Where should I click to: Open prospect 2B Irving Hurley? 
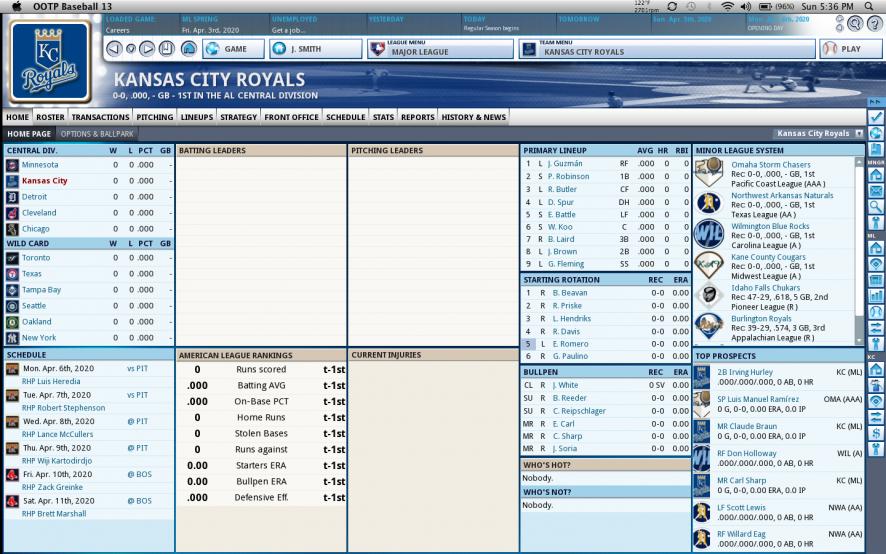click(745, 372)
